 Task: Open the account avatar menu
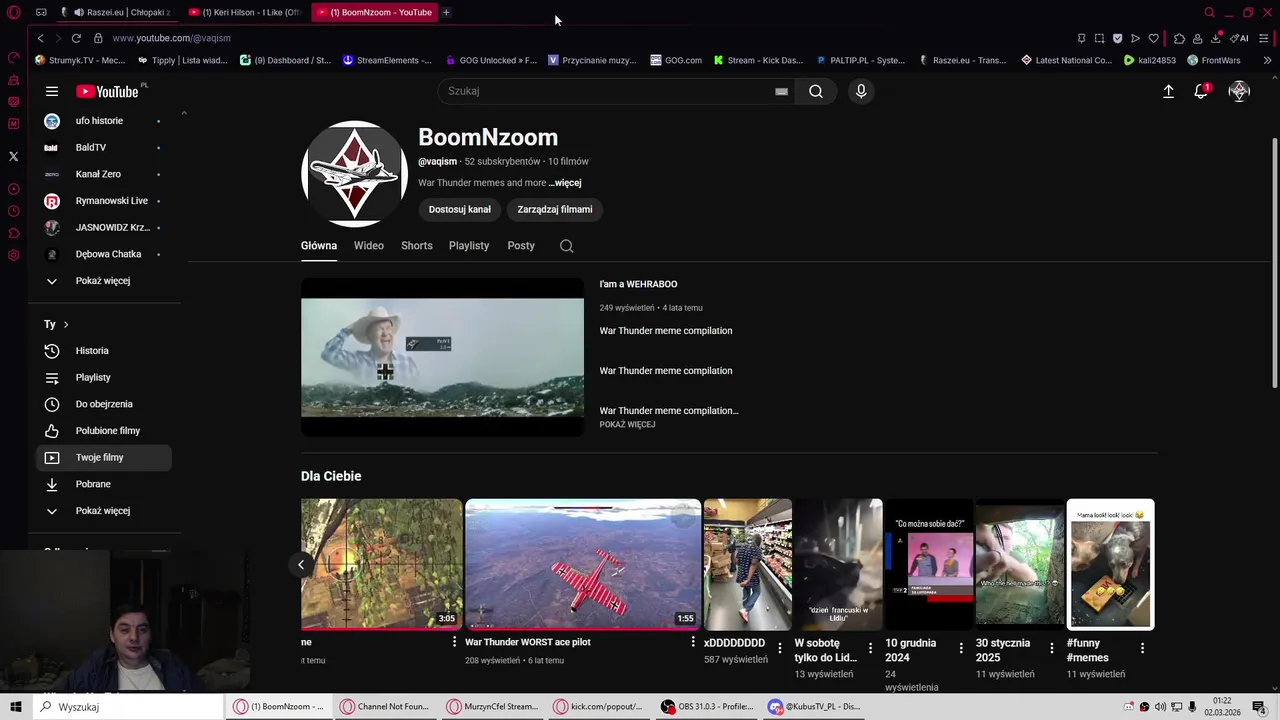[x=1239, y=91]
